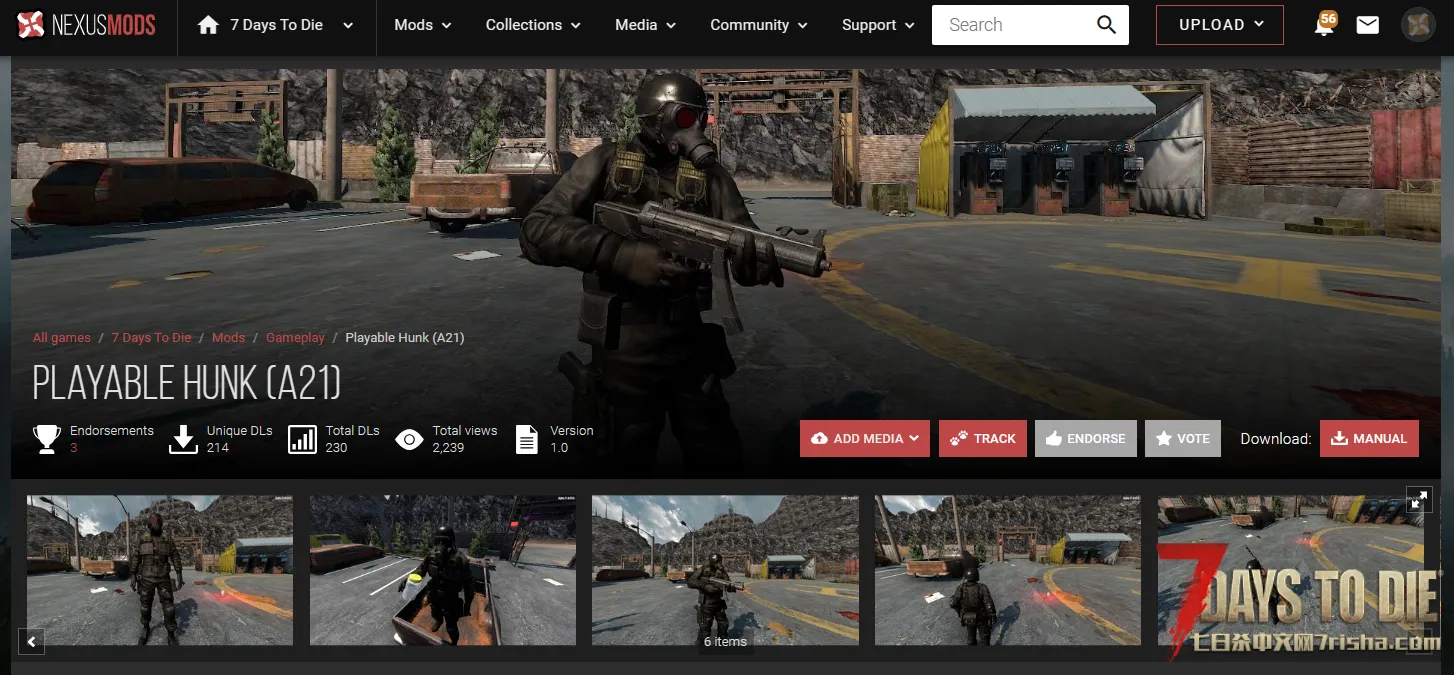This screenshot has width=1454, height=675.
Task: Open third thumbnail showing 6 items
Action: point(725,570)
